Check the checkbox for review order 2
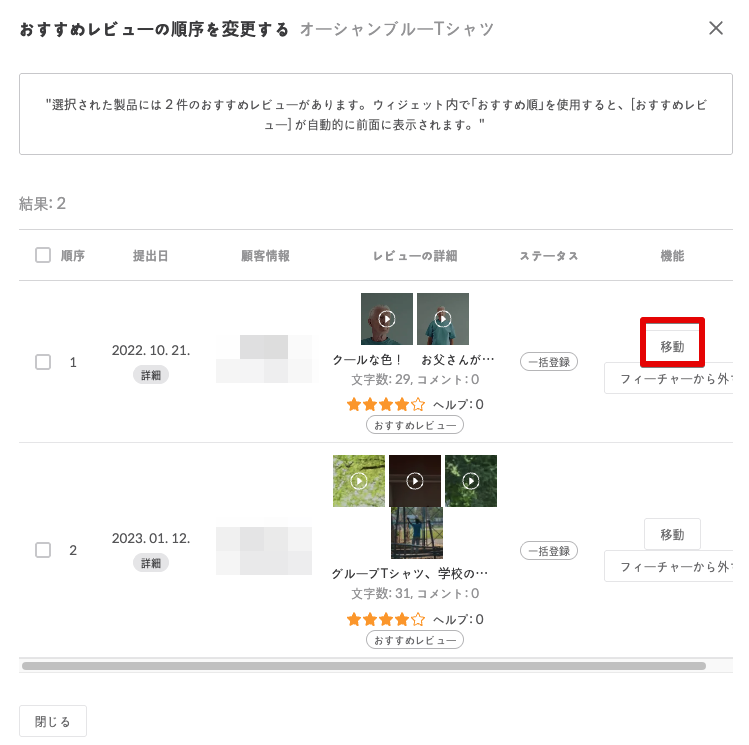The image size is (749, 745). 43,550
